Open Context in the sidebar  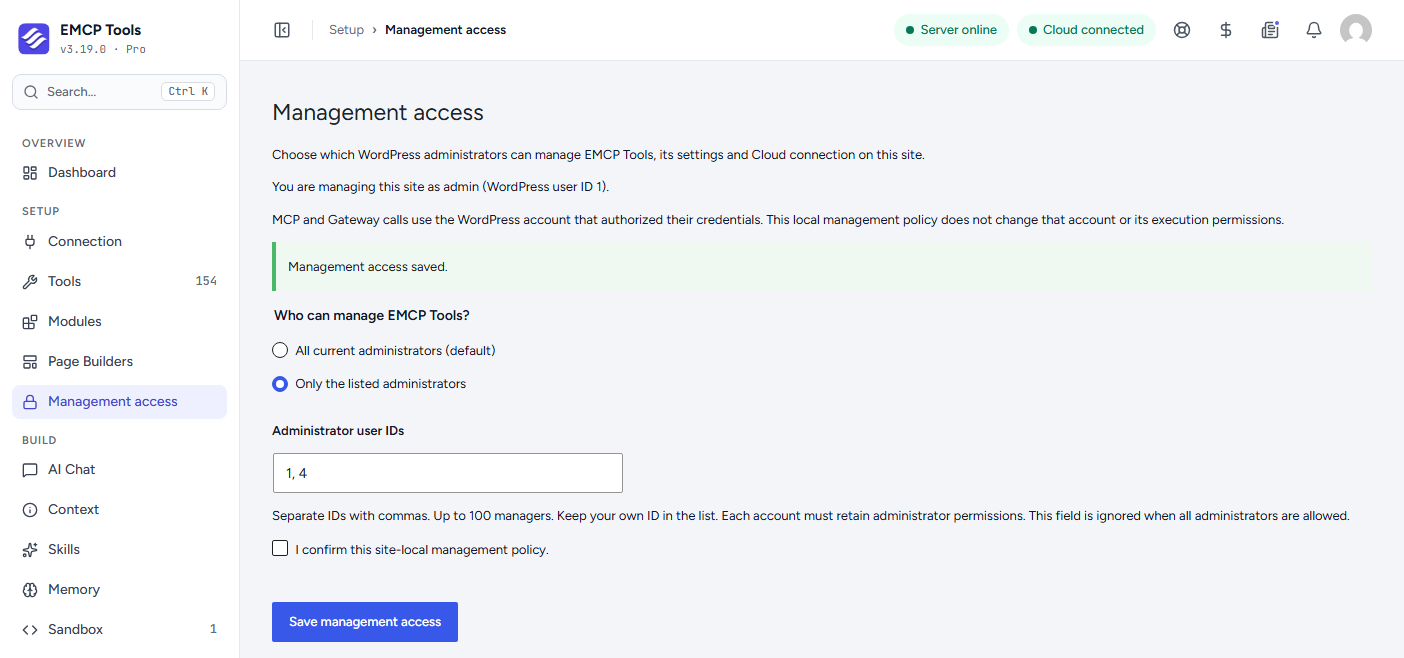[x=119, y=510]
